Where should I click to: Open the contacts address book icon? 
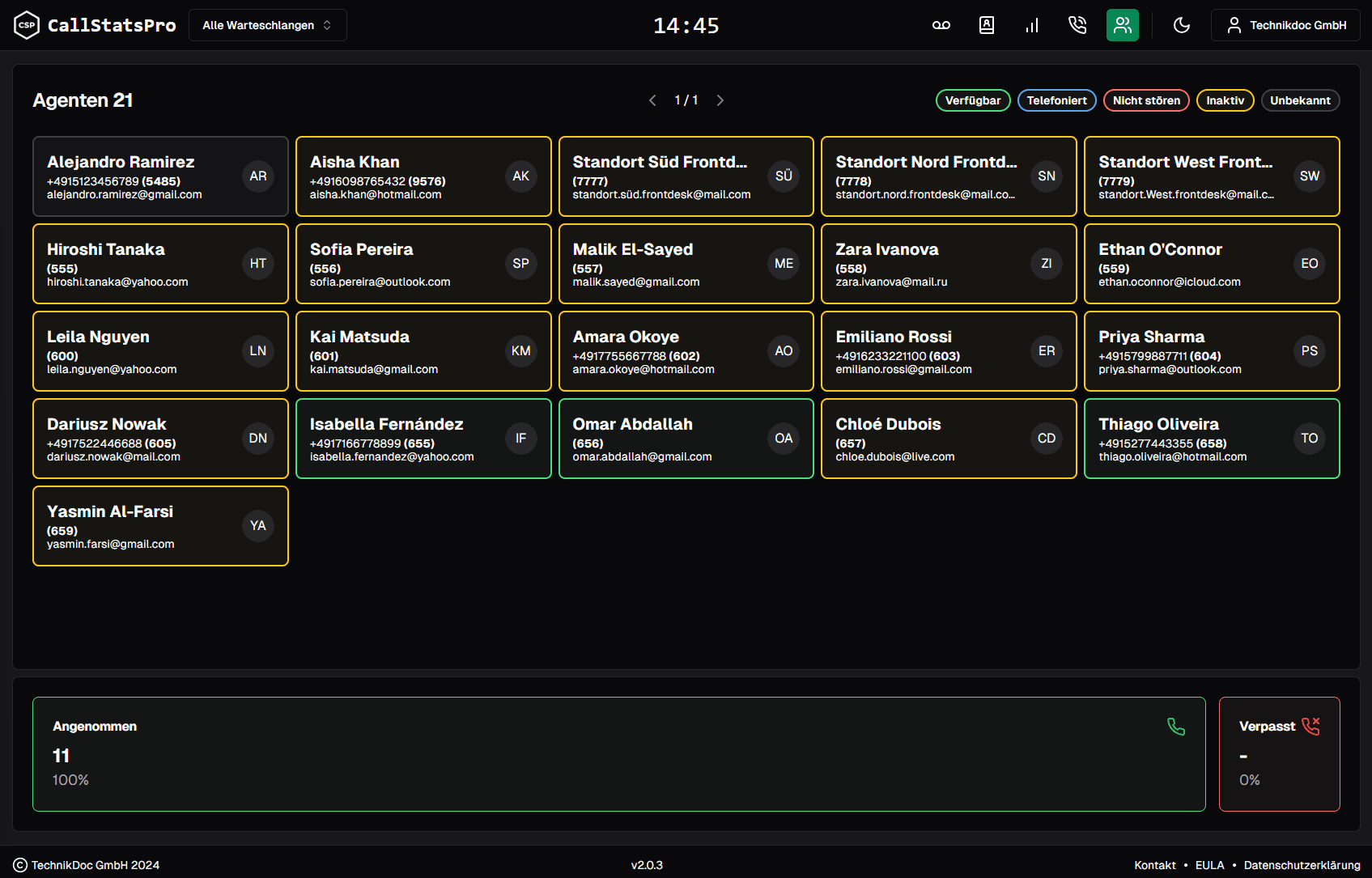click(986, 25)
